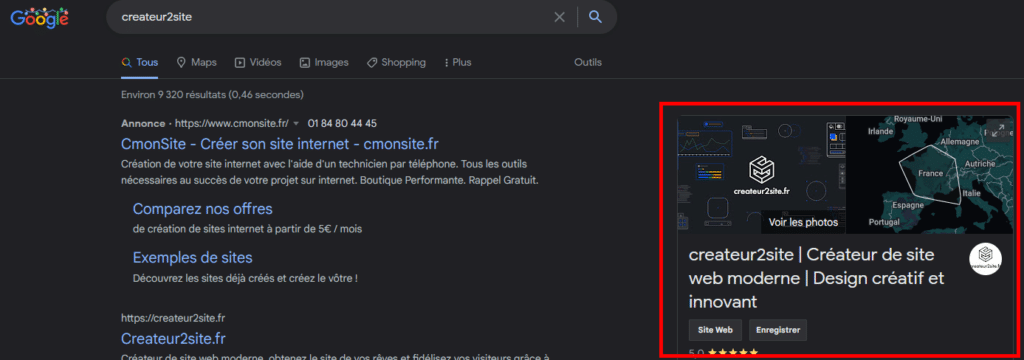Open the France map thumbnail

(x=930, y=174)
